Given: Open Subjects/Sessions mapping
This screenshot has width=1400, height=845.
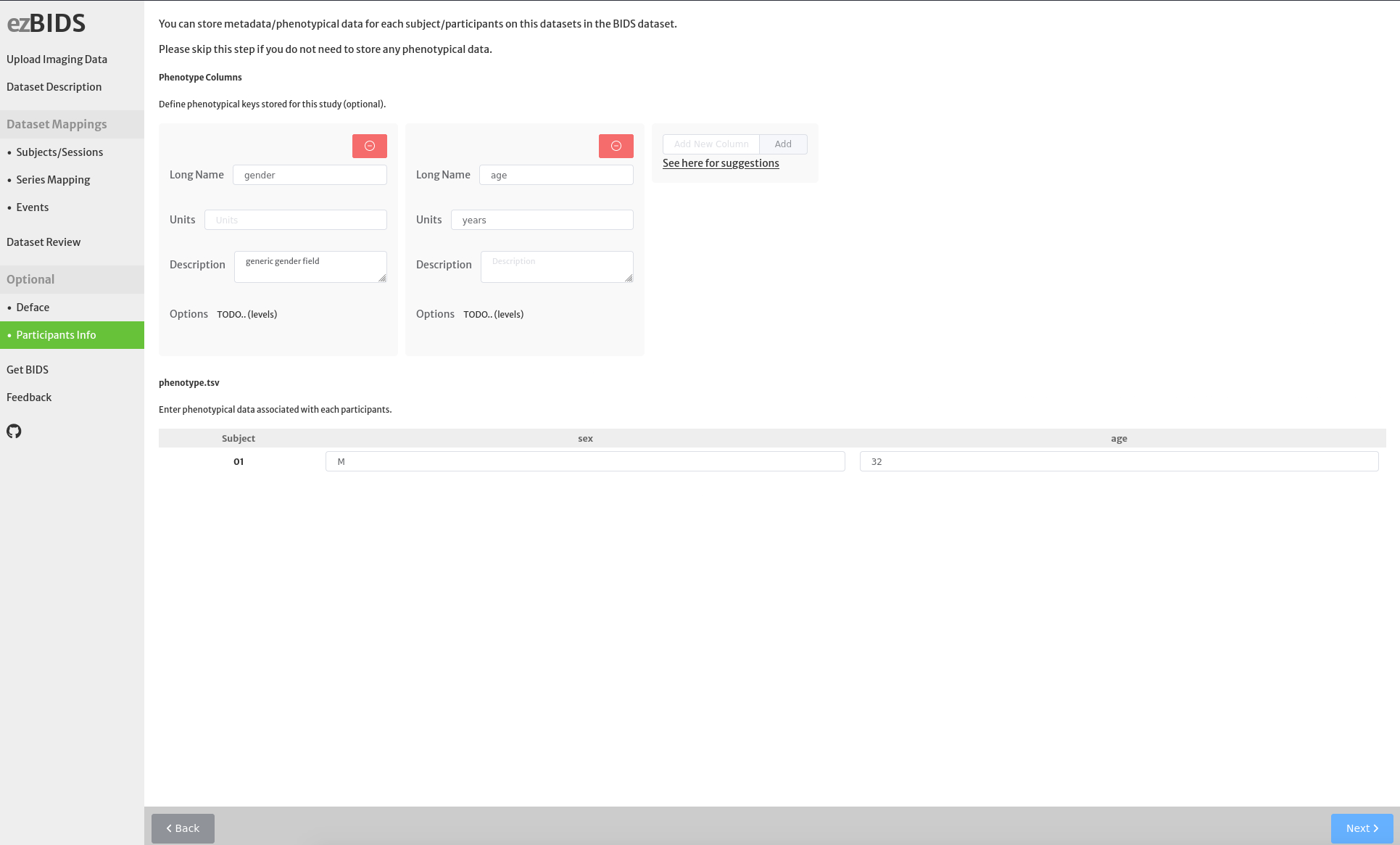Looking at the screenshot, I should point(59,152).
